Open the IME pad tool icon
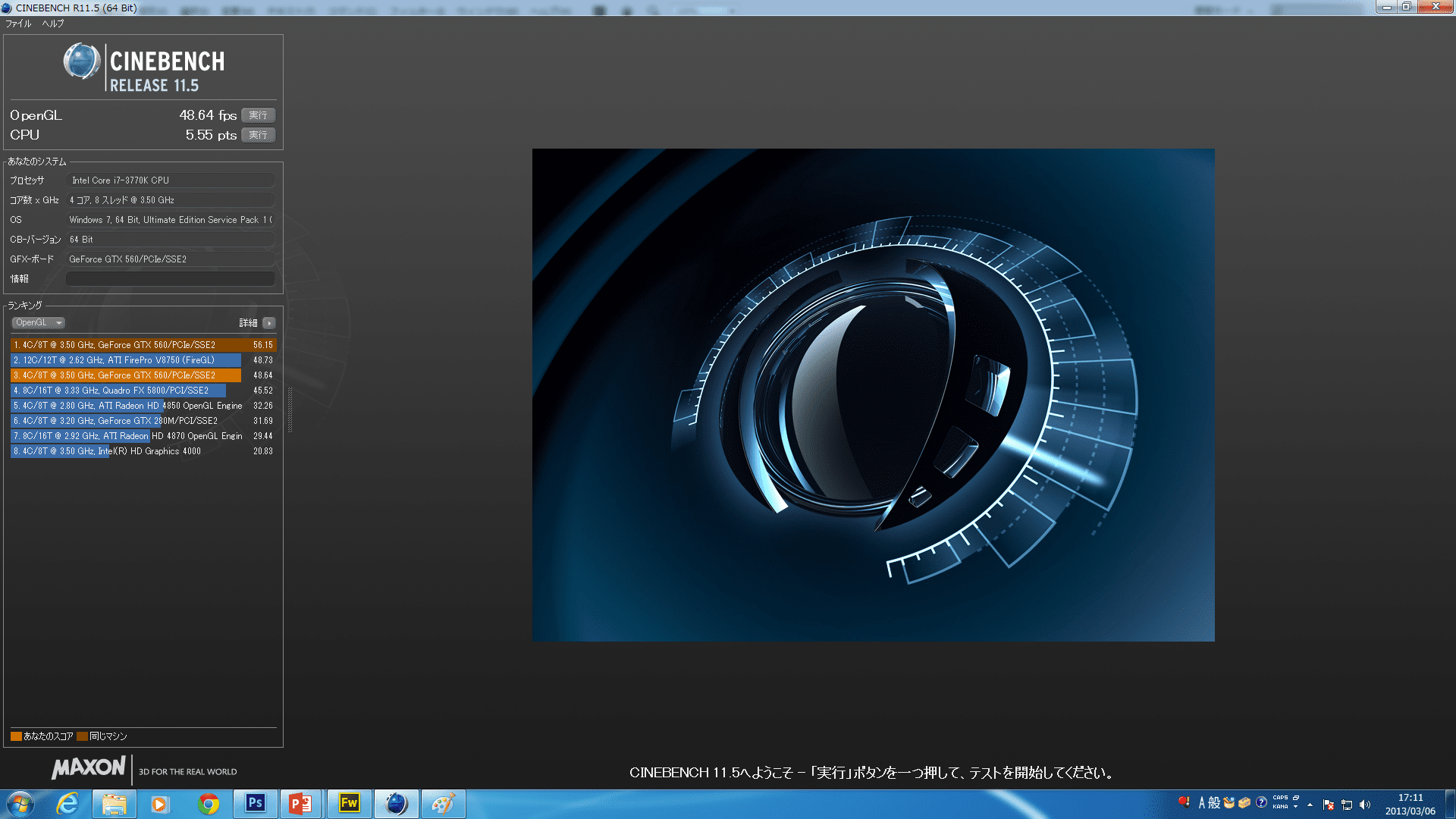The image size is (1456, 819). (1229, 803)
